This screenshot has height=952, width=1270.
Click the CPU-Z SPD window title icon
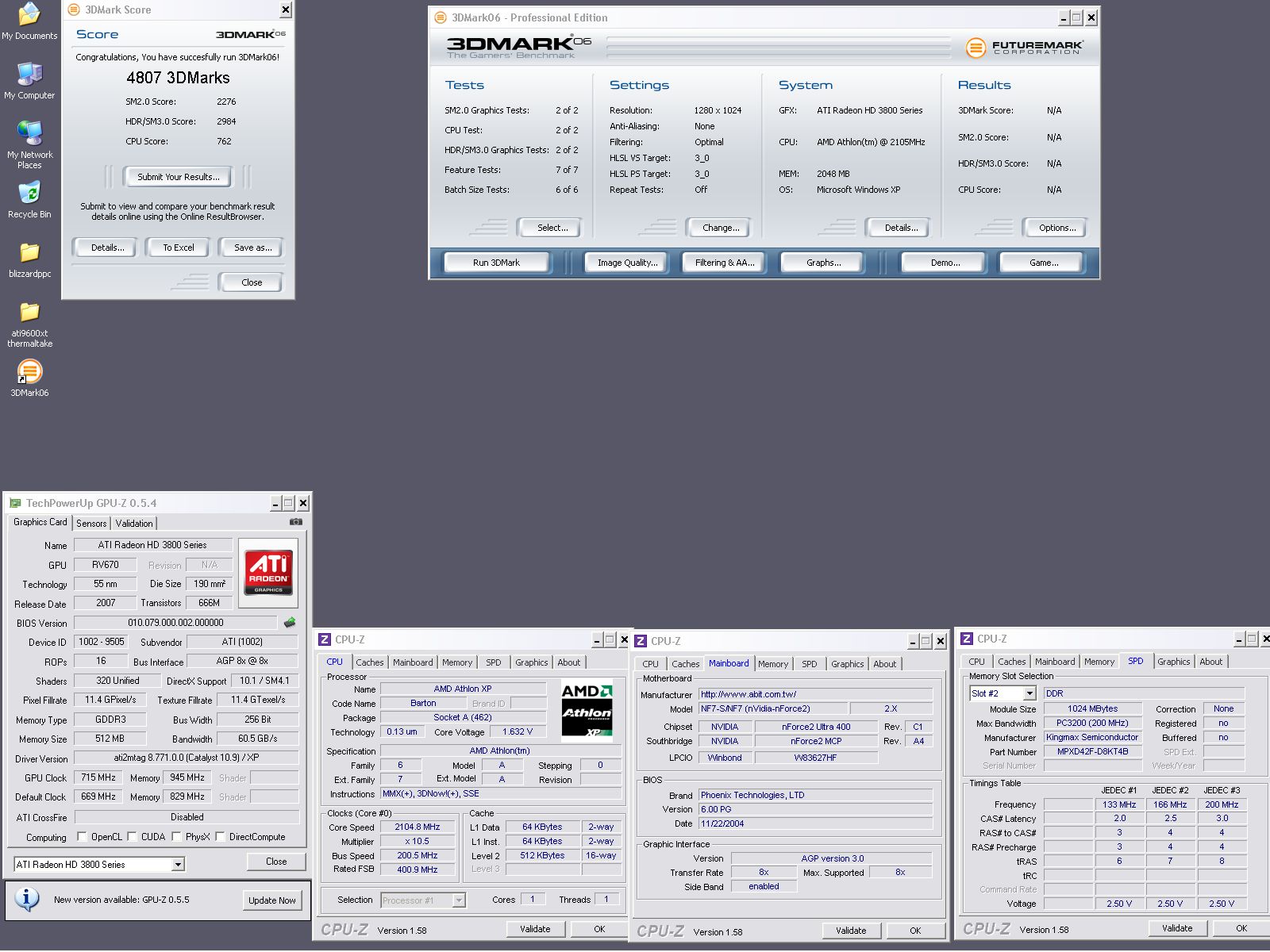(967, 639)
